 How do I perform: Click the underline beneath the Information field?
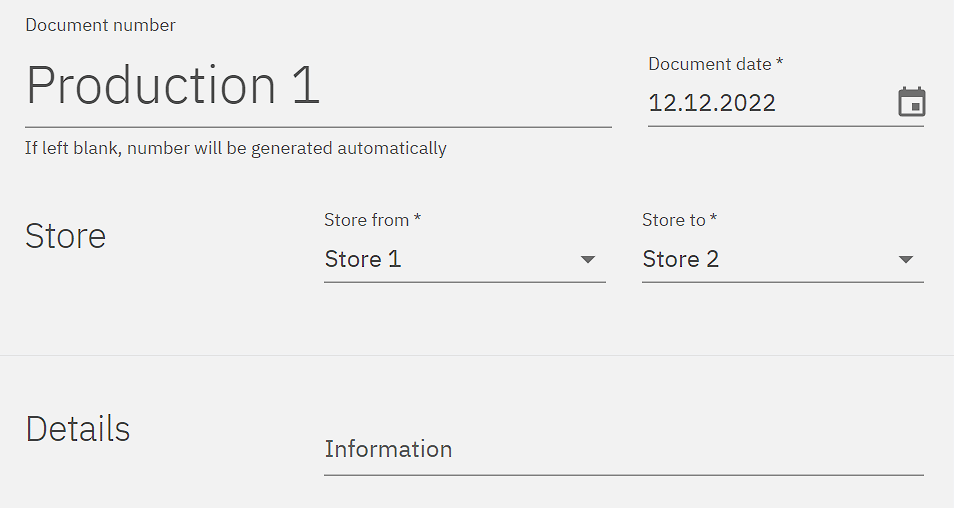pos(623,475)
